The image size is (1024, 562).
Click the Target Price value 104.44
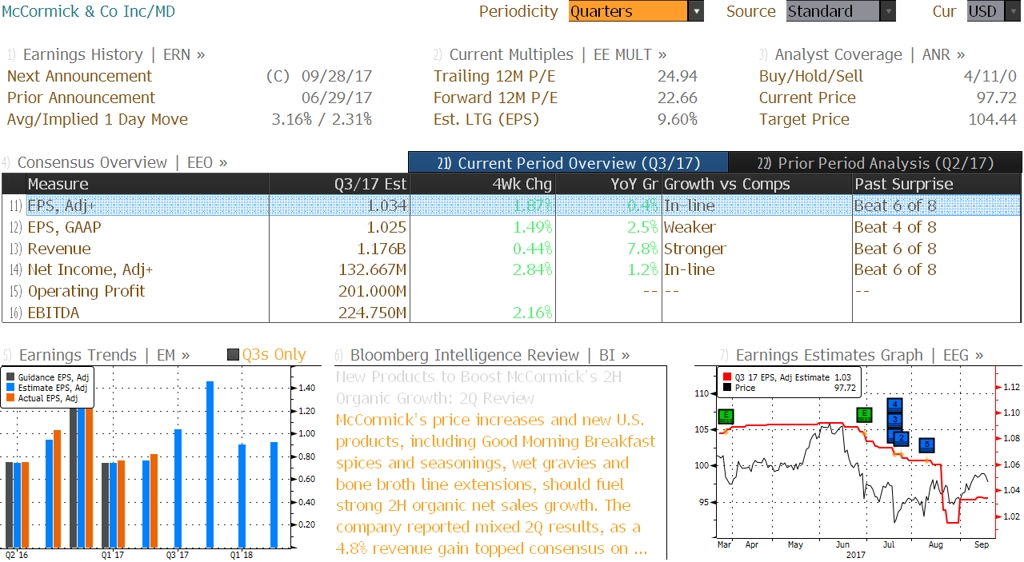[x=993, y=119]
